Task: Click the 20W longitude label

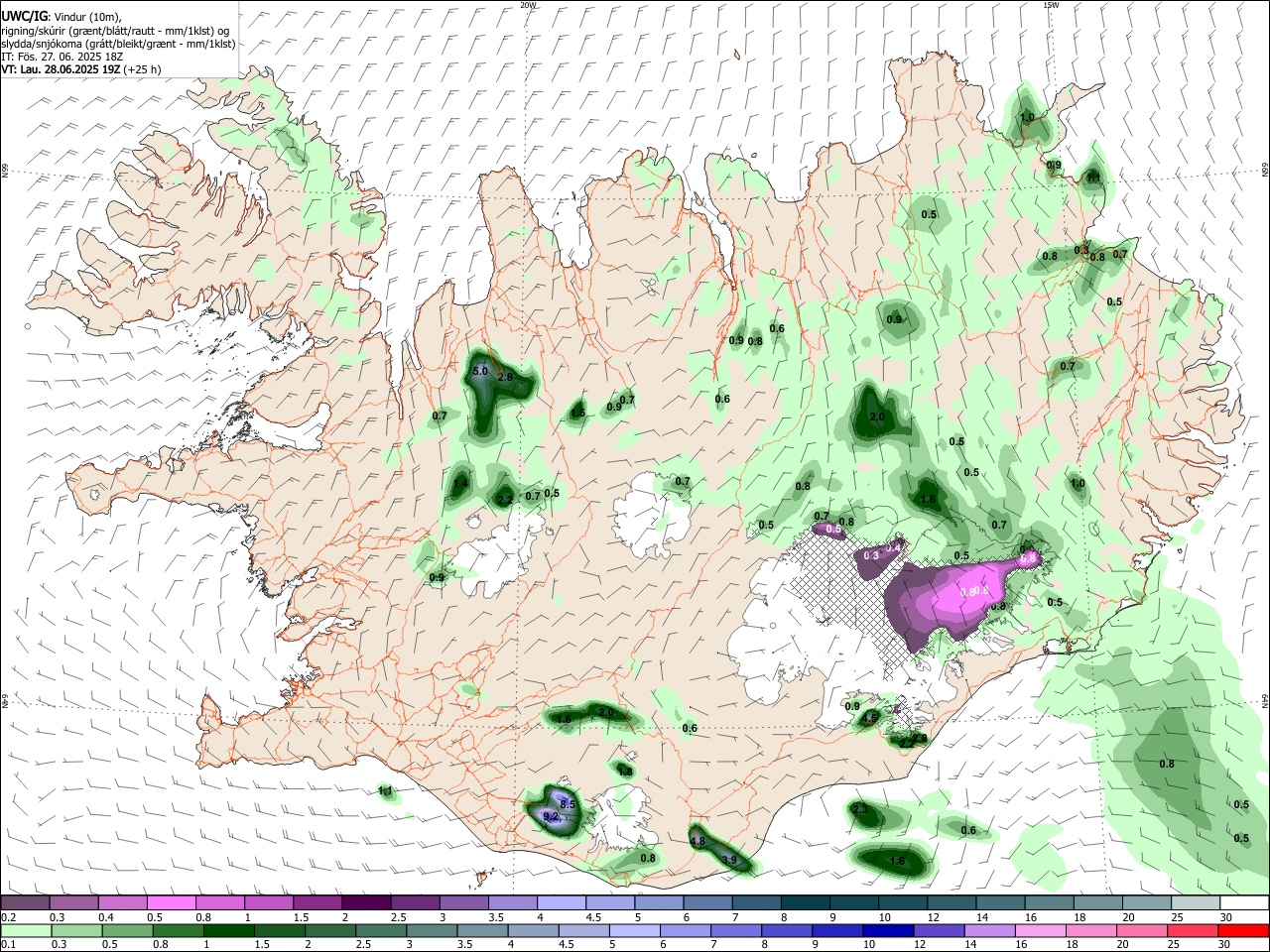Action: (528, 5)
